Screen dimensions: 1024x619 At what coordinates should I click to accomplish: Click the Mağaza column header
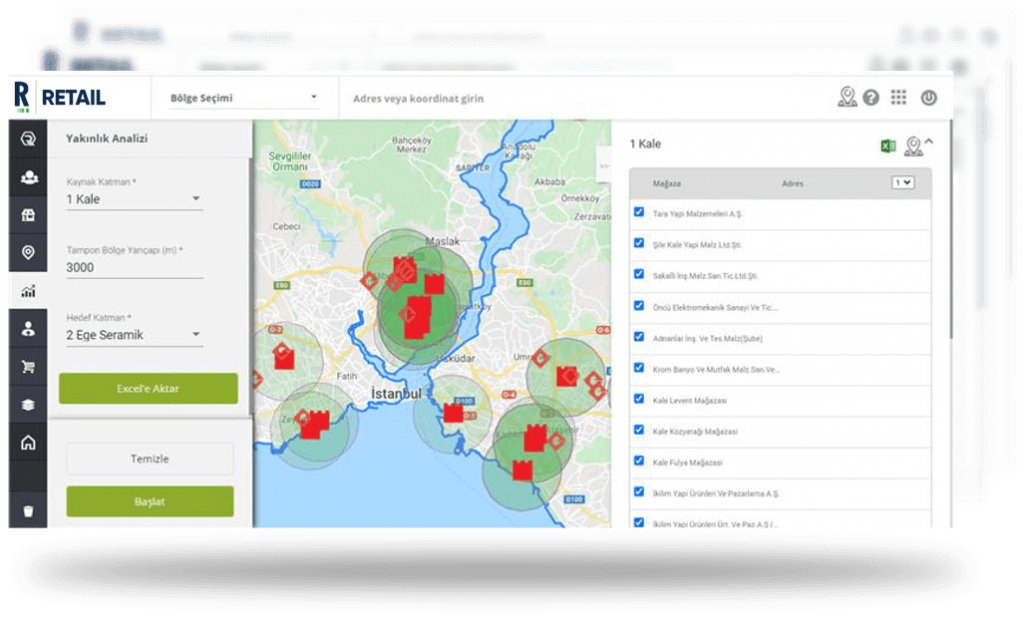[x=667, y=183]
